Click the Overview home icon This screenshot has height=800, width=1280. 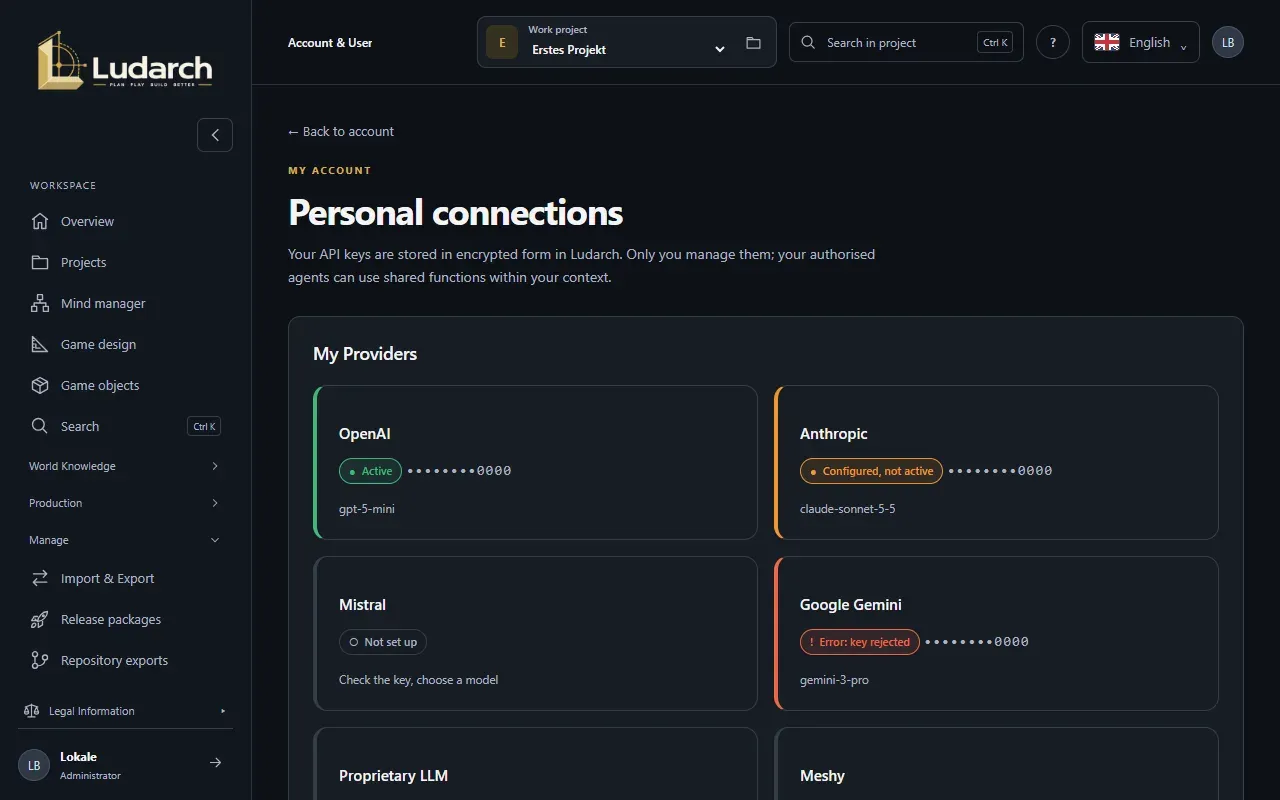pos(40,221)
